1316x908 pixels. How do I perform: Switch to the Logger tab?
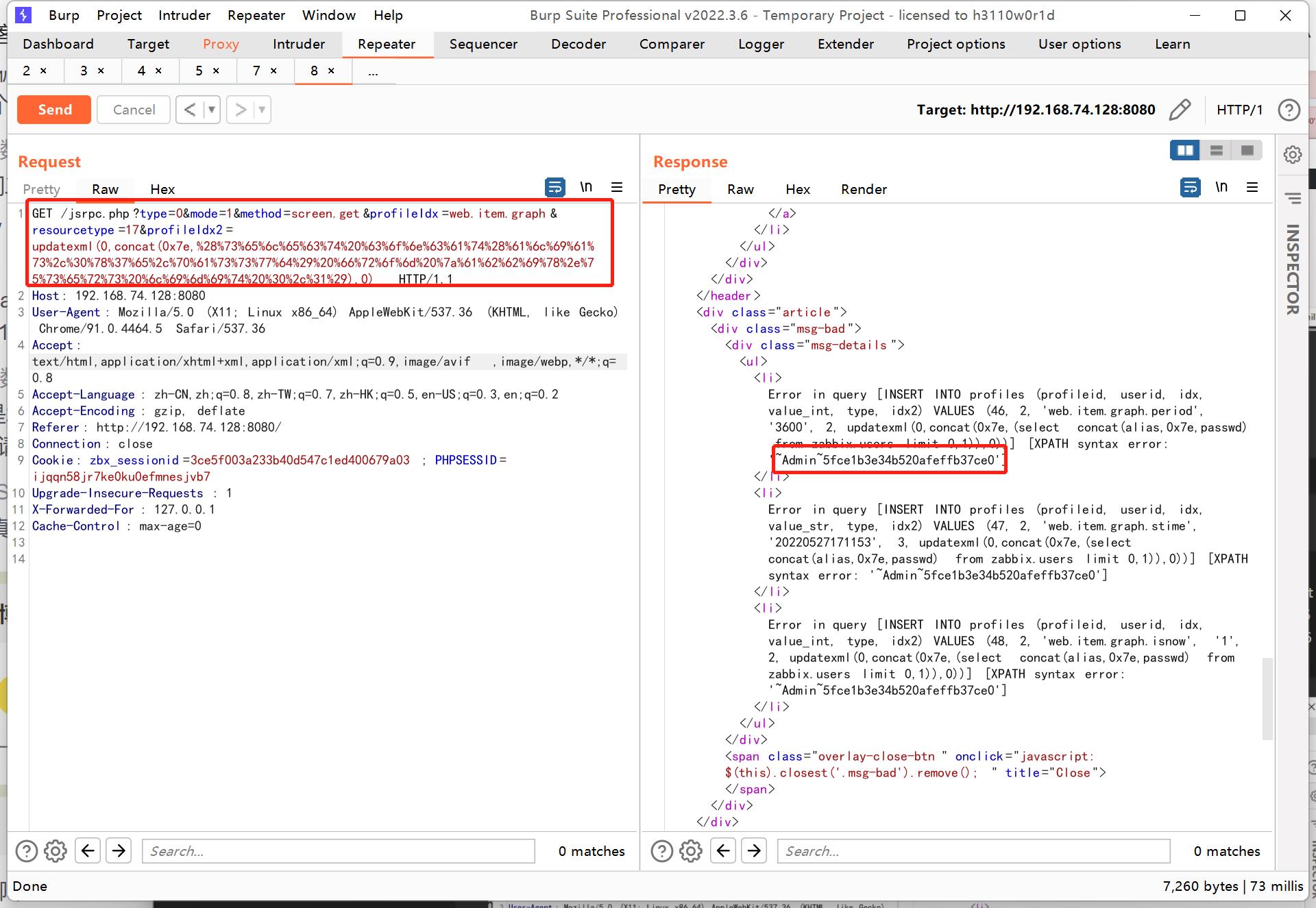click(761, 44)
